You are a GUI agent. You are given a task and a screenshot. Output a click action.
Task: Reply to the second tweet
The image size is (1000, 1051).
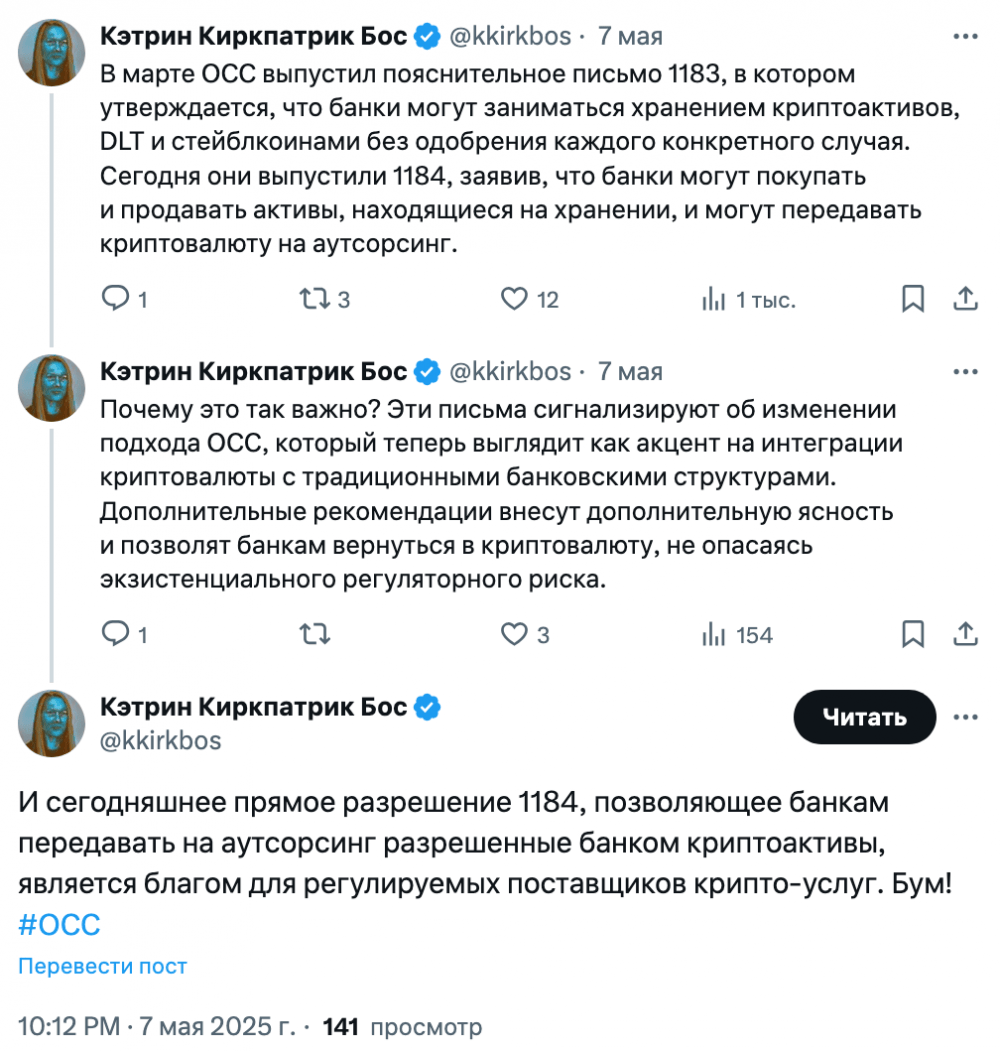124,633
